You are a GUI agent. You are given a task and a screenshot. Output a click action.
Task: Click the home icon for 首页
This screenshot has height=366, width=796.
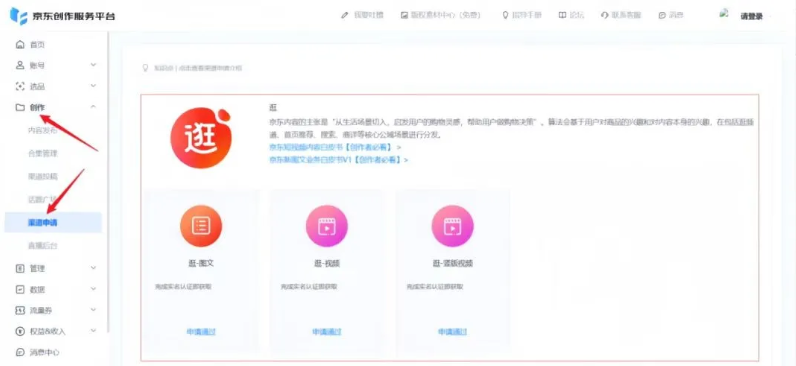click(x=20, y=45)
